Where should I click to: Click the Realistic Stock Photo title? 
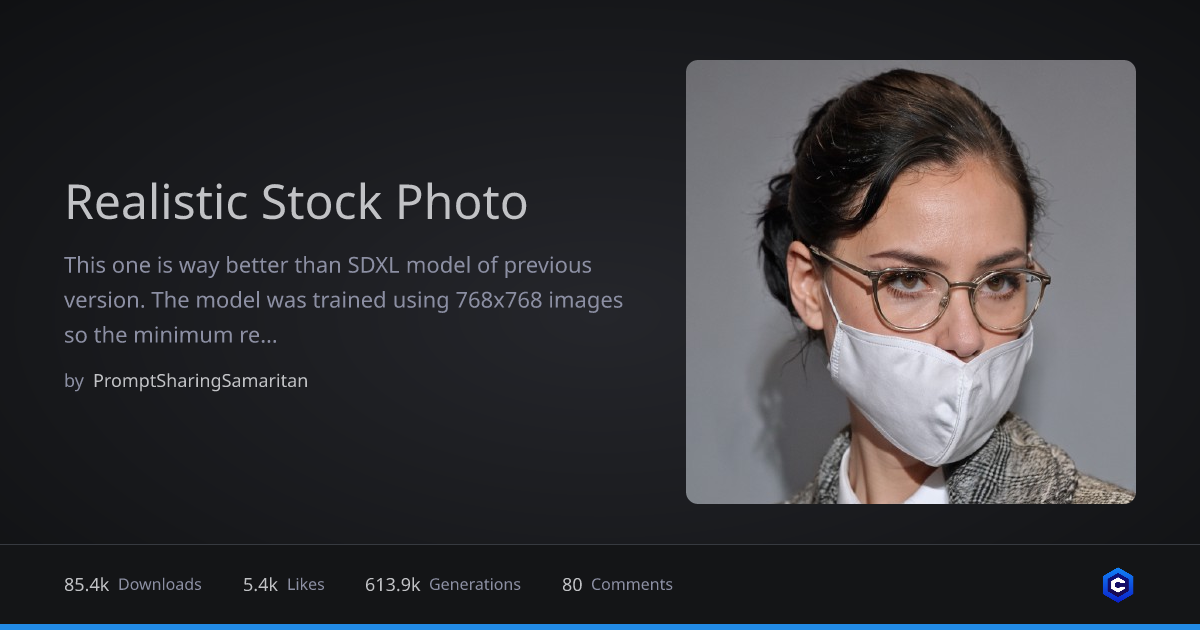pos(296,203)
